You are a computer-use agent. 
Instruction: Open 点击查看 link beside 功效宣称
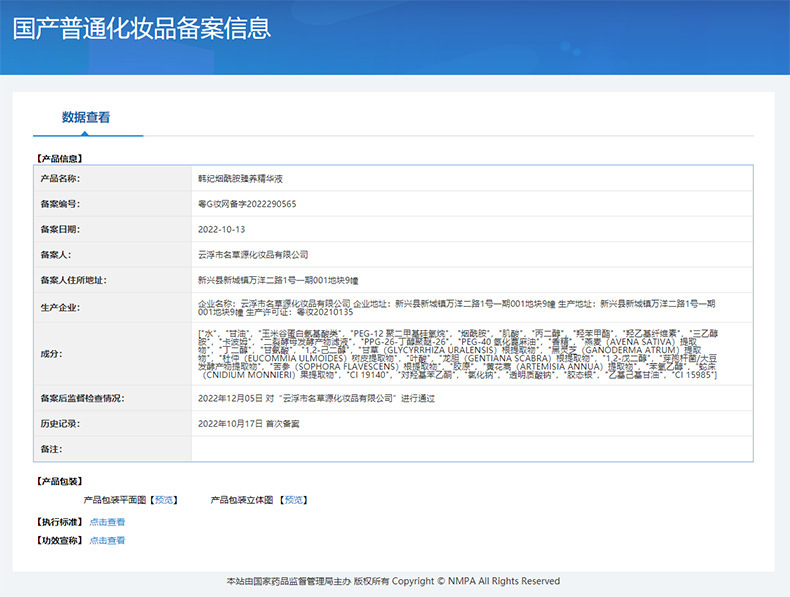pyautogui.click(x=107, y=540)
